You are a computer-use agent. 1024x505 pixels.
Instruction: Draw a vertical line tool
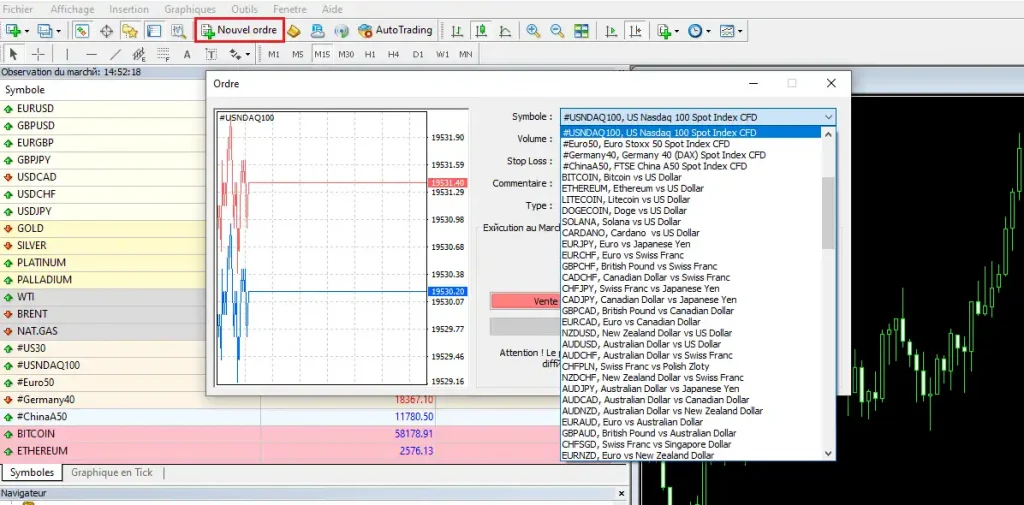67,54
